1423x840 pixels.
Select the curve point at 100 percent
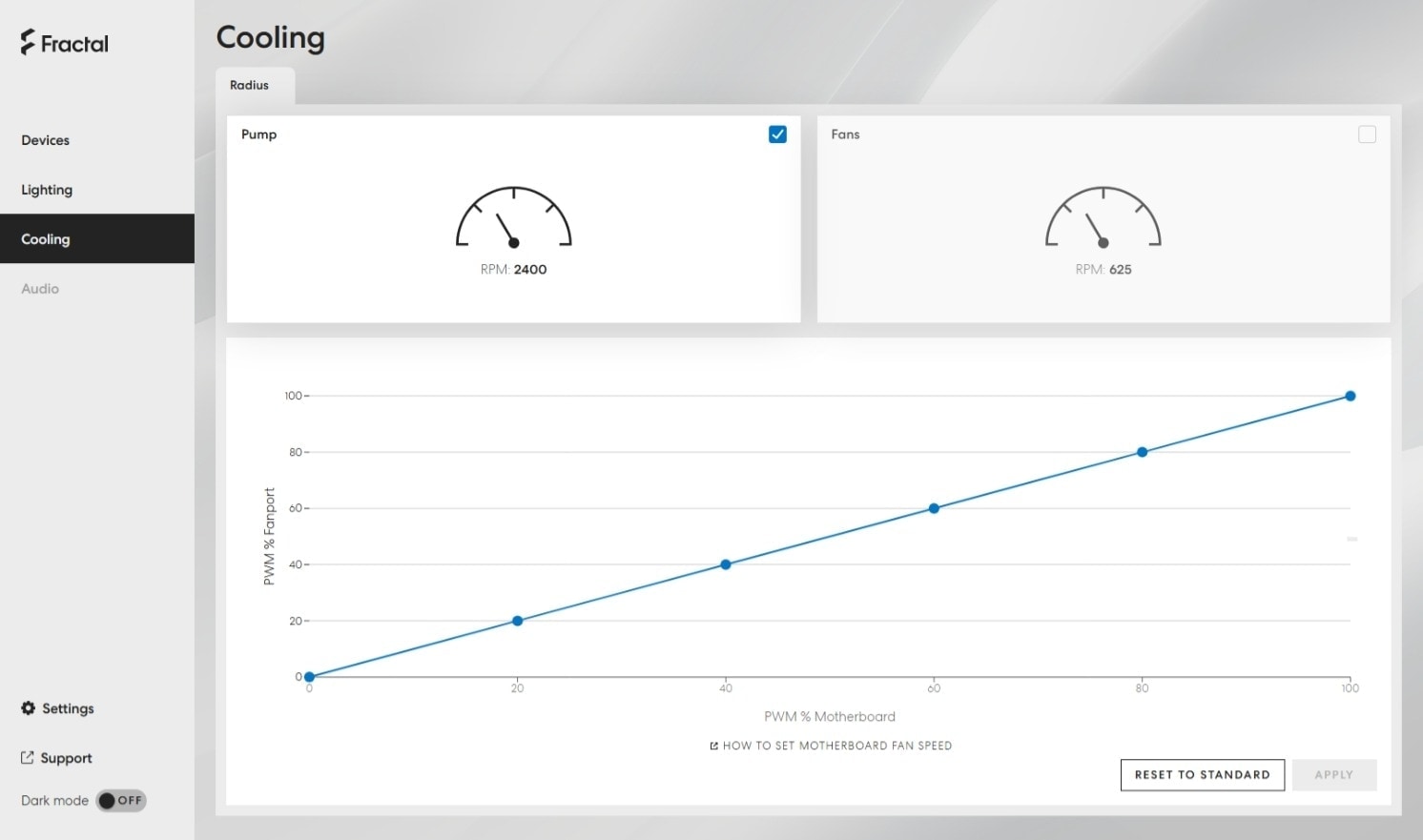[1350, 396]
